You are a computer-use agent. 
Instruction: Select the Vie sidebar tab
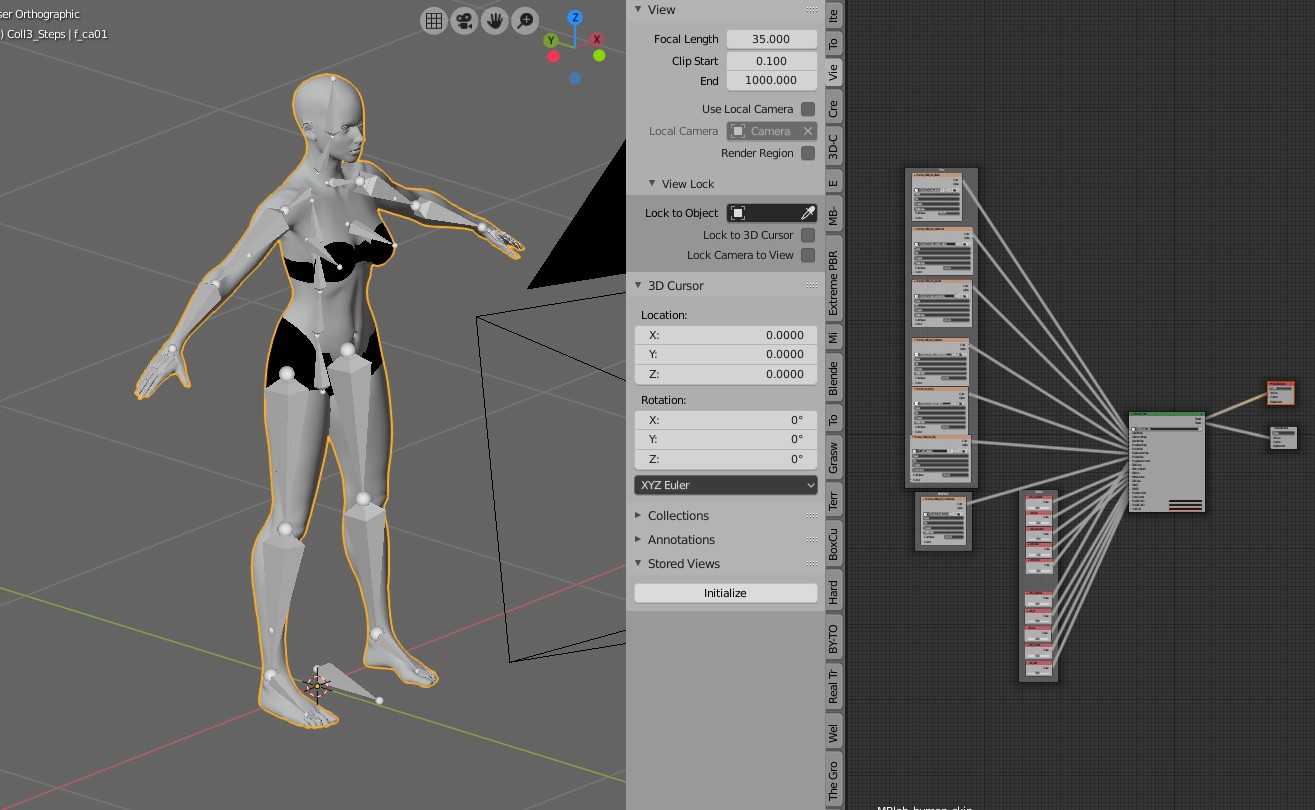[x=834, y=73]
